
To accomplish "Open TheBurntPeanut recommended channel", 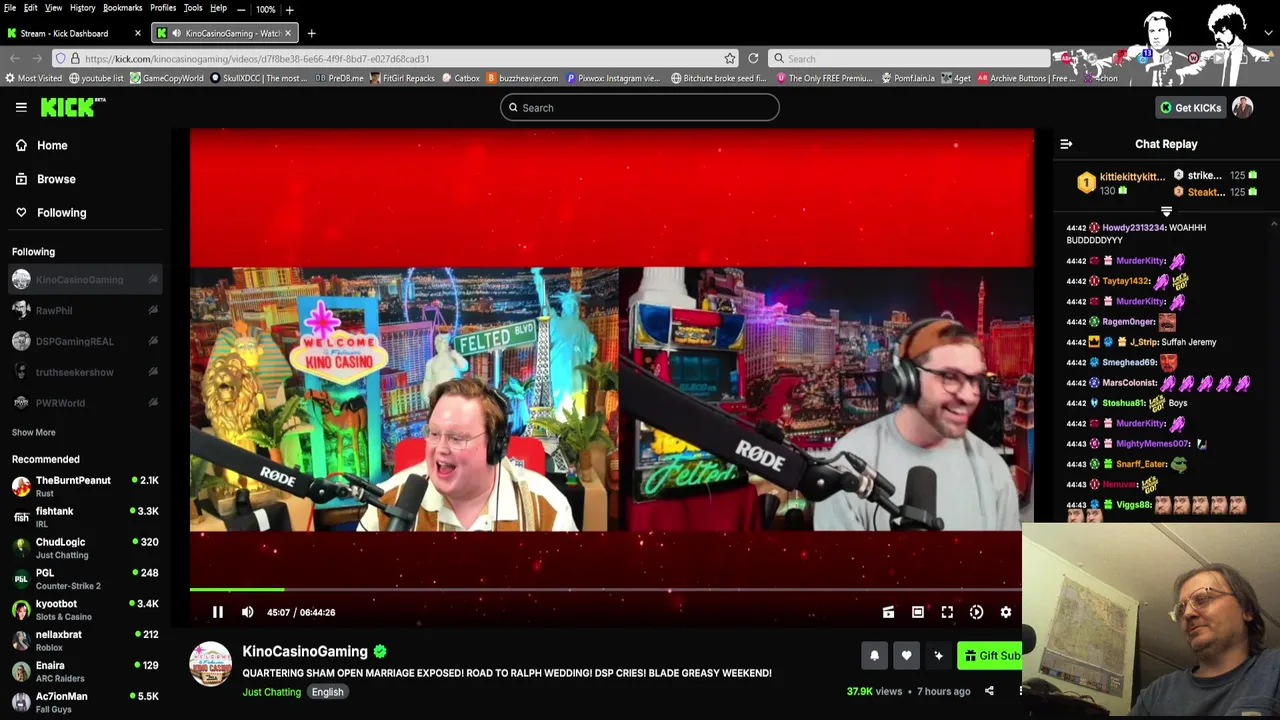I will pos(85,486).
